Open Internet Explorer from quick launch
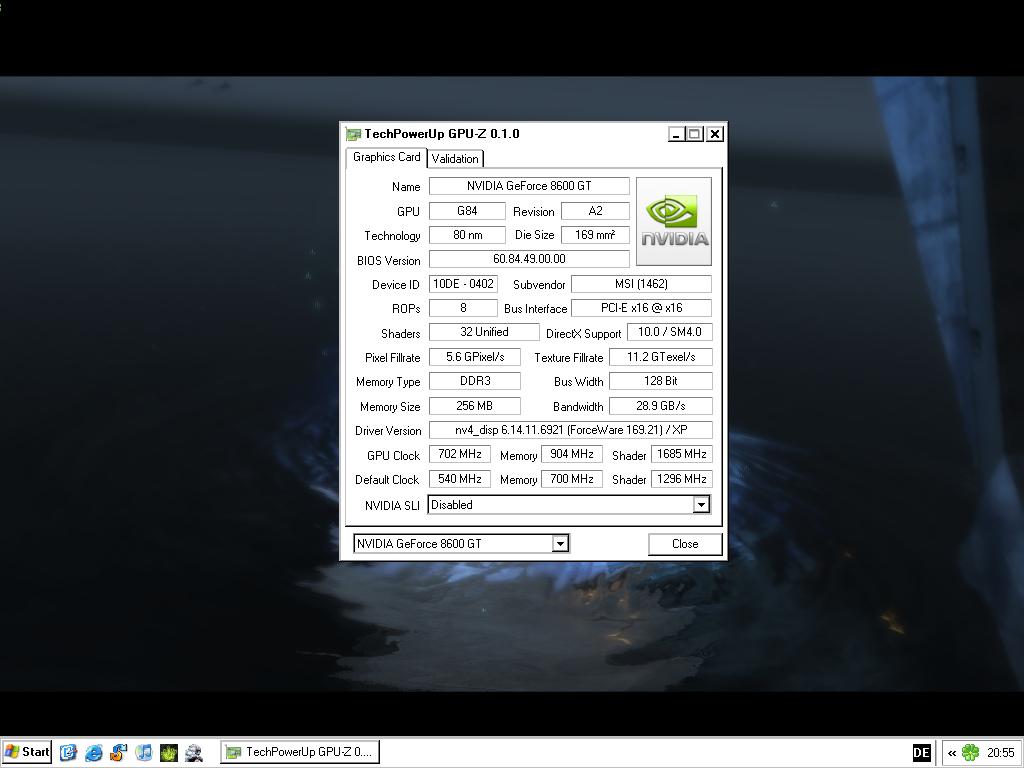Viewport: 1024px width, 768px height. (x=94, y=752)
